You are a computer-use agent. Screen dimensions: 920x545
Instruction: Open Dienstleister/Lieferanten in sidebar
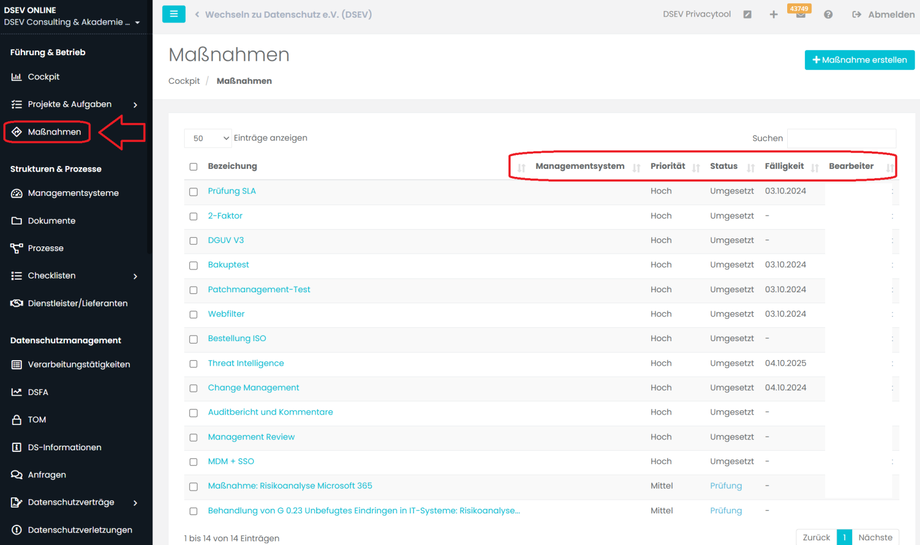click(x=77, y=303)
